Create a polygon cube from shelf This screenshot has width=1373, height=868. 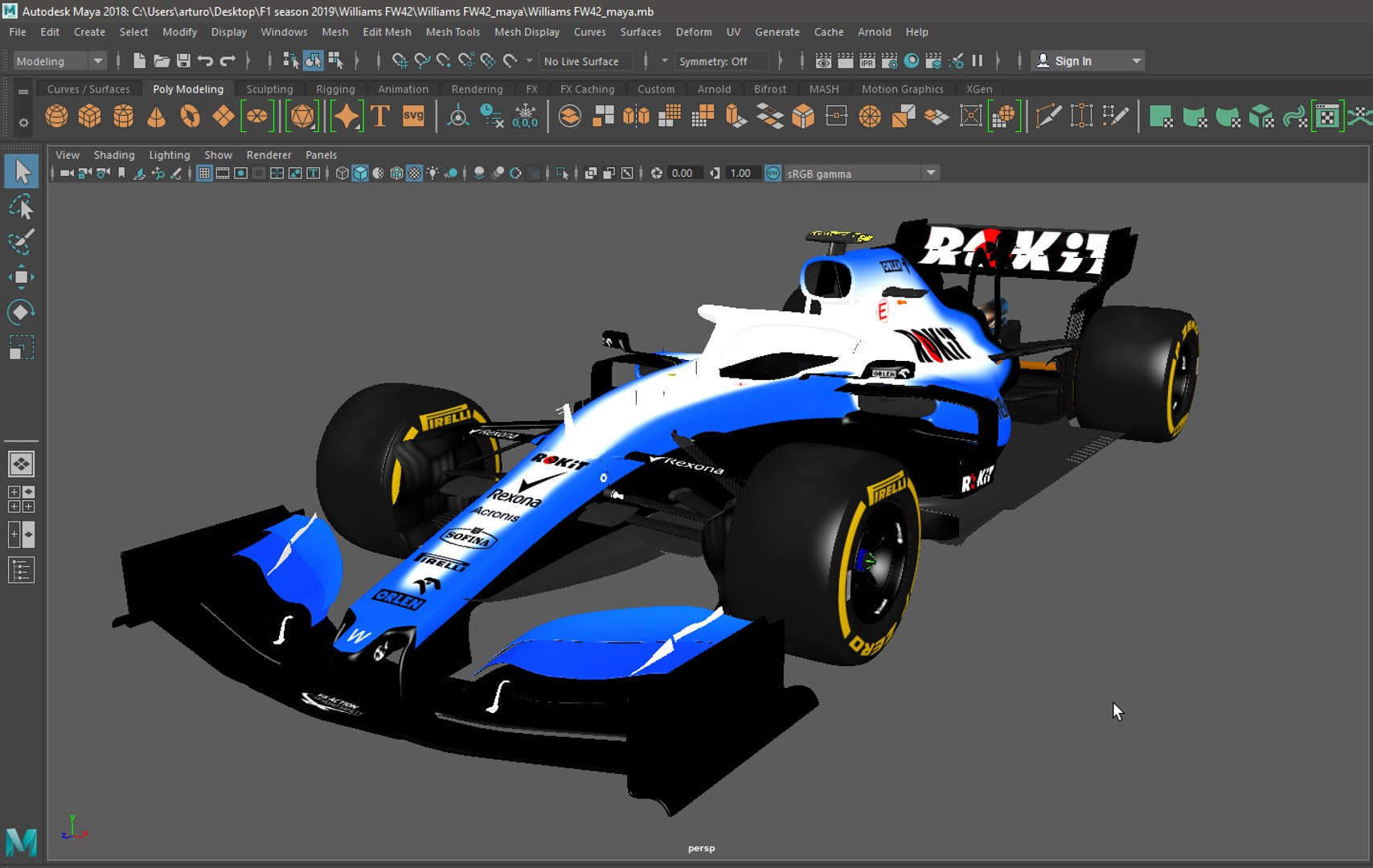90,117
